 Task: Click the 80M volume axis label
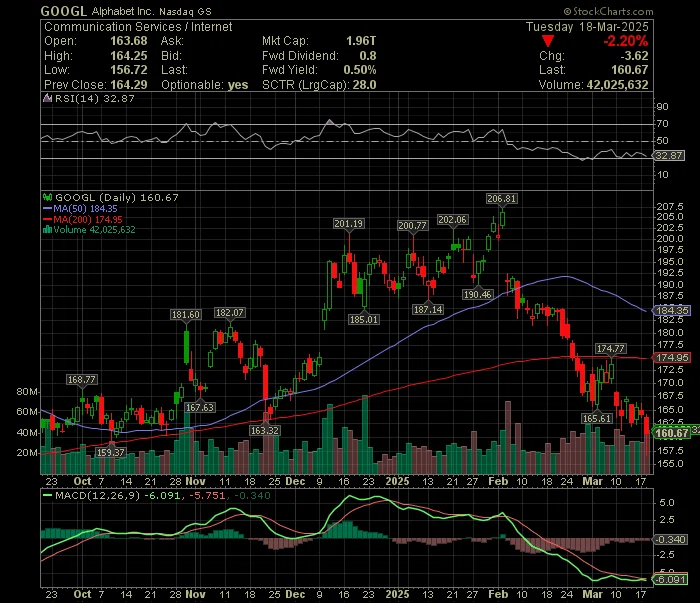[x=27, y=391]
